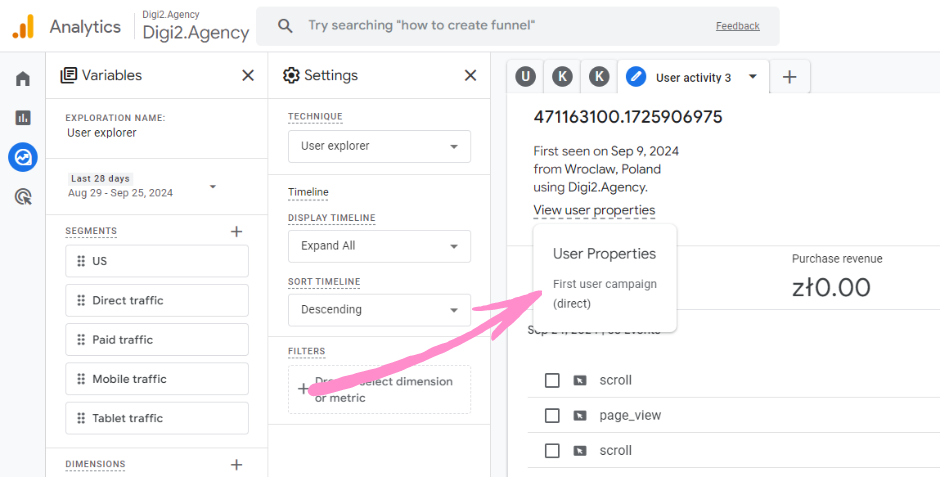Click the Filters drop zone
The height and width of the screenshot is (478, 940).
(x=379, y=389)
